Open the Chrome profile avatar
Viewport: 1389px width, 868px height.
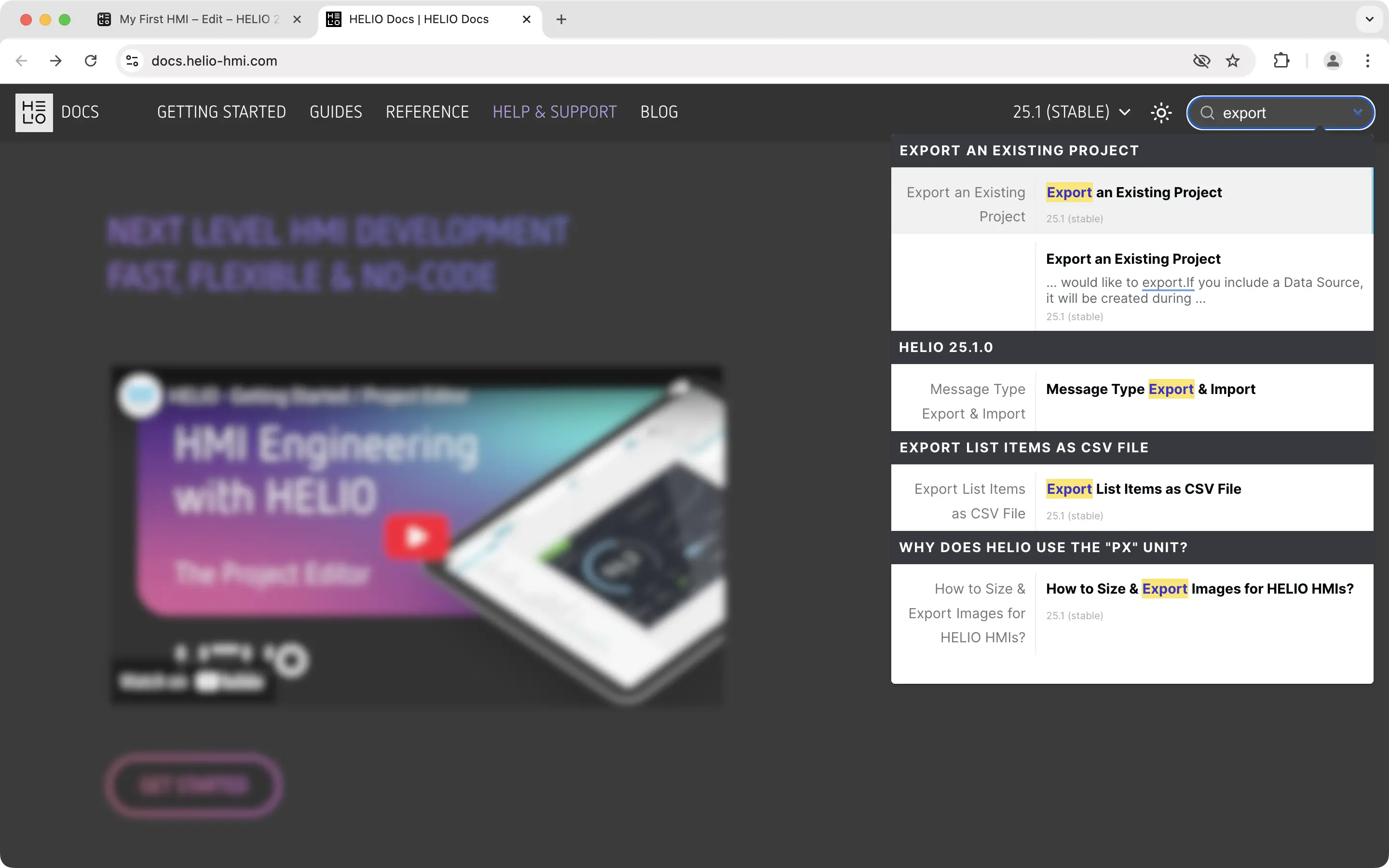pos(1332,61)
